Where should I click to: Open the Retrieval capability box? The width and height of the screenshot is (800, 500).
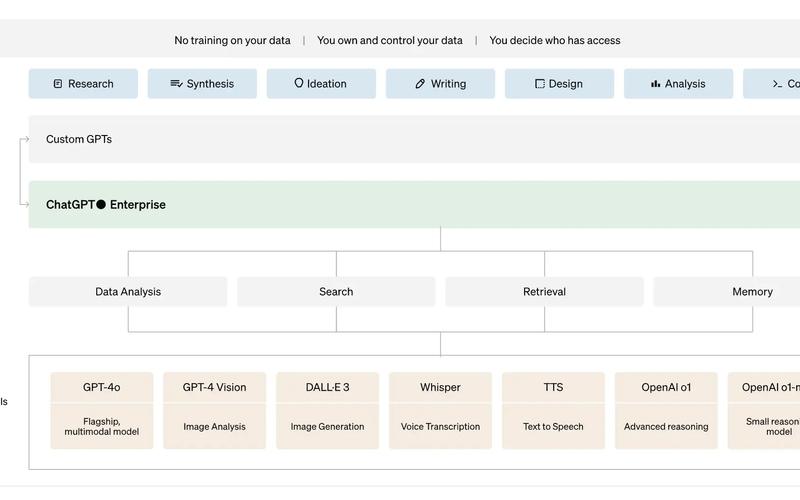click(544, 292)
